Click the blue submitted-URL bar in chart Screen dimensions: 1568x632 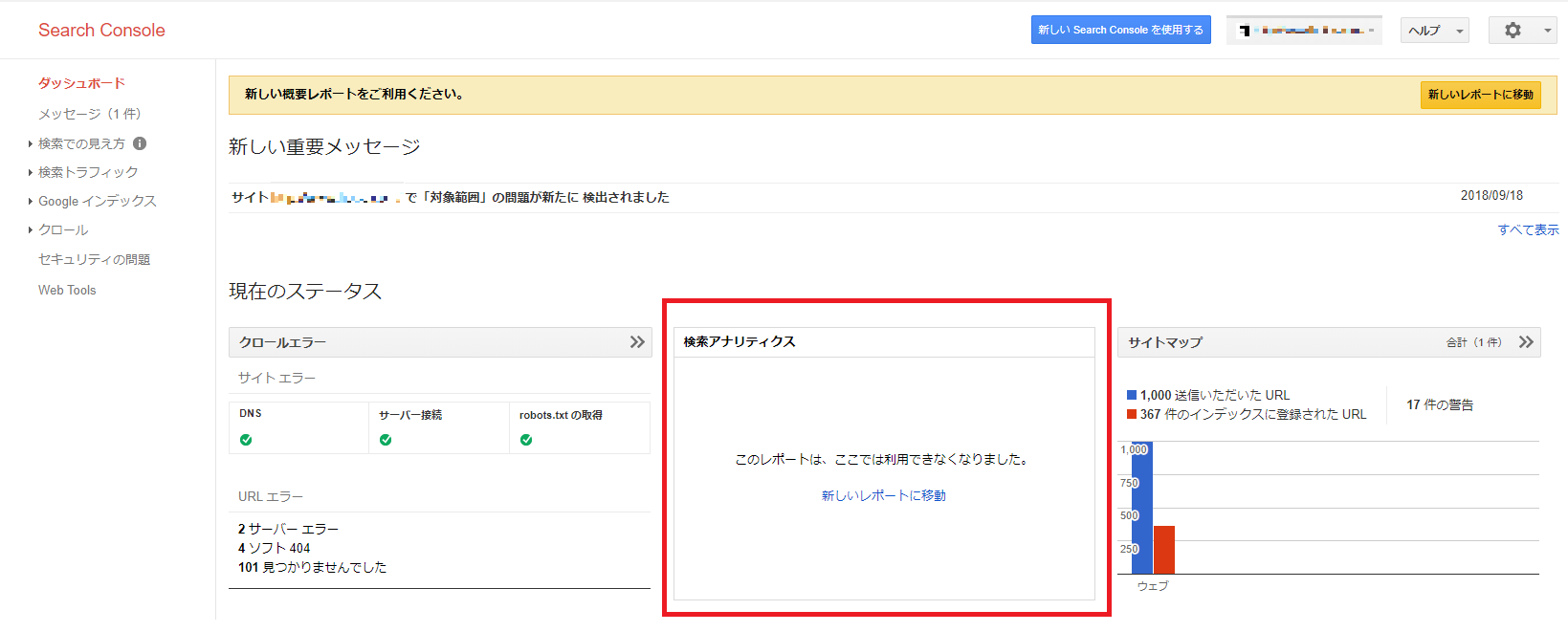(1141, 507)
